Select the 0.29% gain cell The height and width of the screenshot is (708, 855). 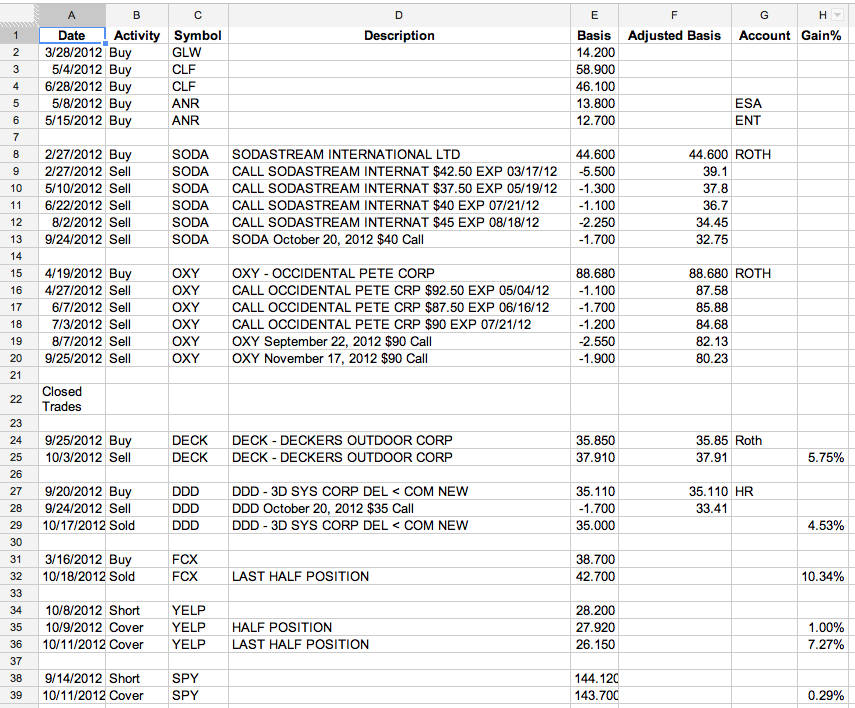pos(822,695)
